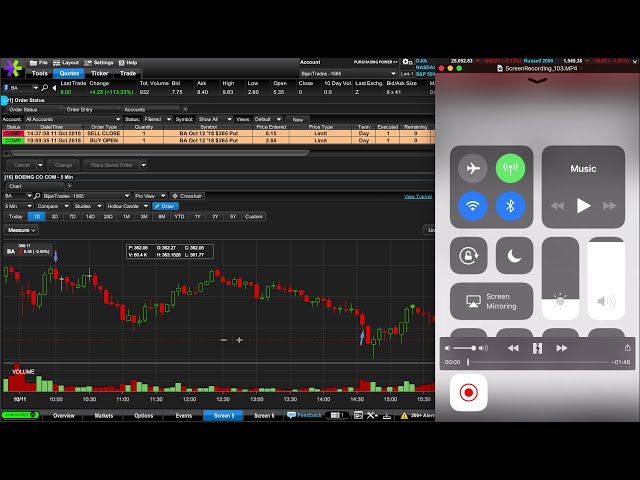Select the SELL CLOSE order row
Viewport: 640px width, 480px height.
point(218,133)
